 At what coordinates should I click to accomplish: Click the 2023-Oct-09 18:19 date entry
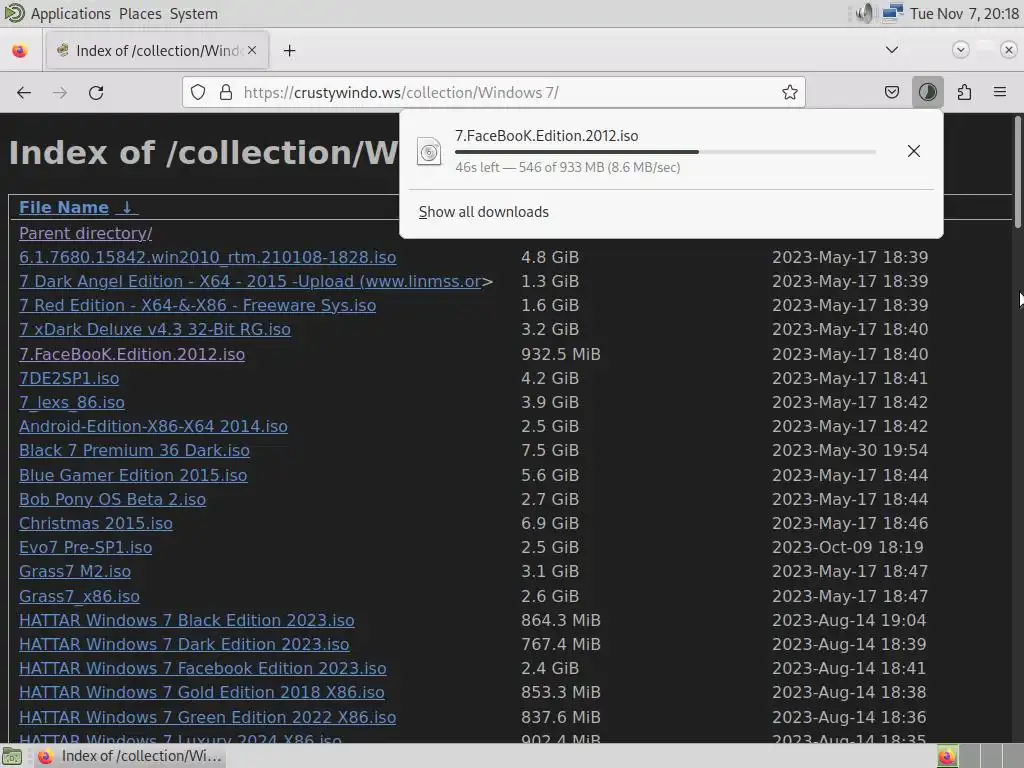click(848, 547)
